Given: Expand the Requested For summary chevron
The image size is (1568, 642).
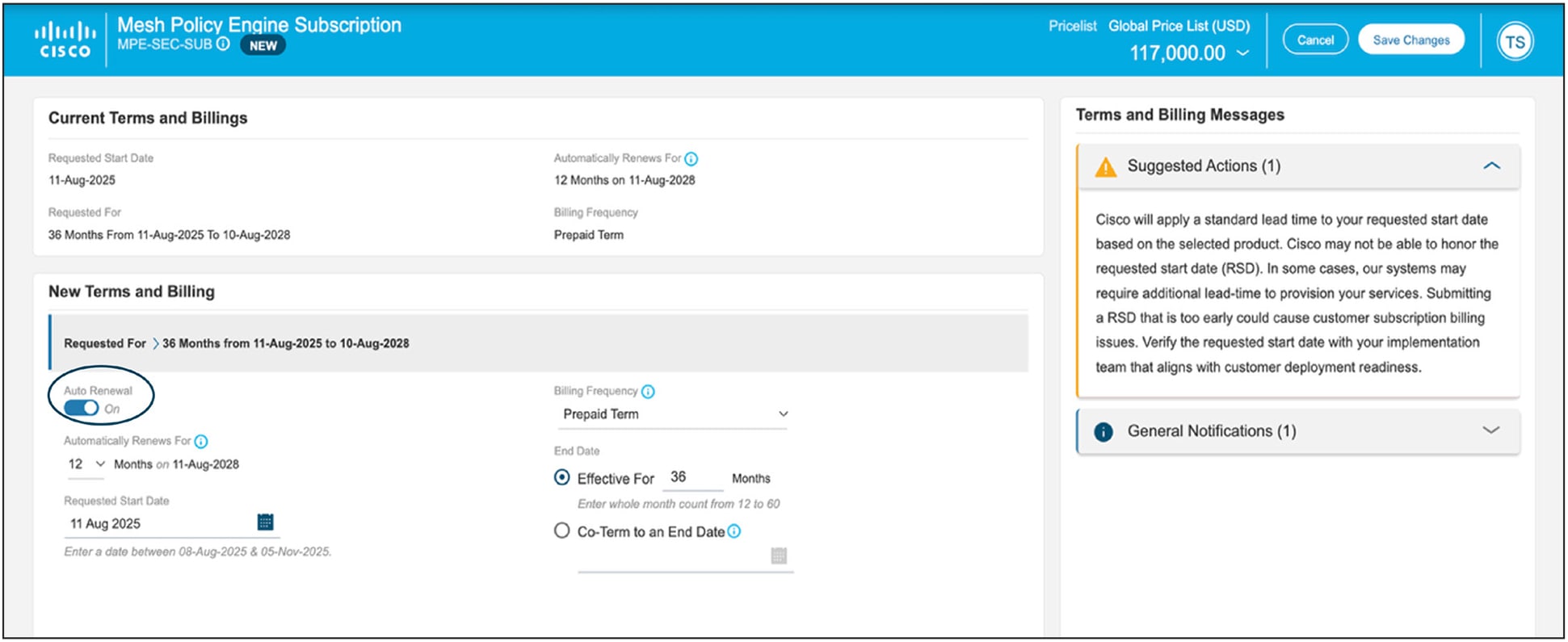Looking at the screenshot, I should pos(155,344).
